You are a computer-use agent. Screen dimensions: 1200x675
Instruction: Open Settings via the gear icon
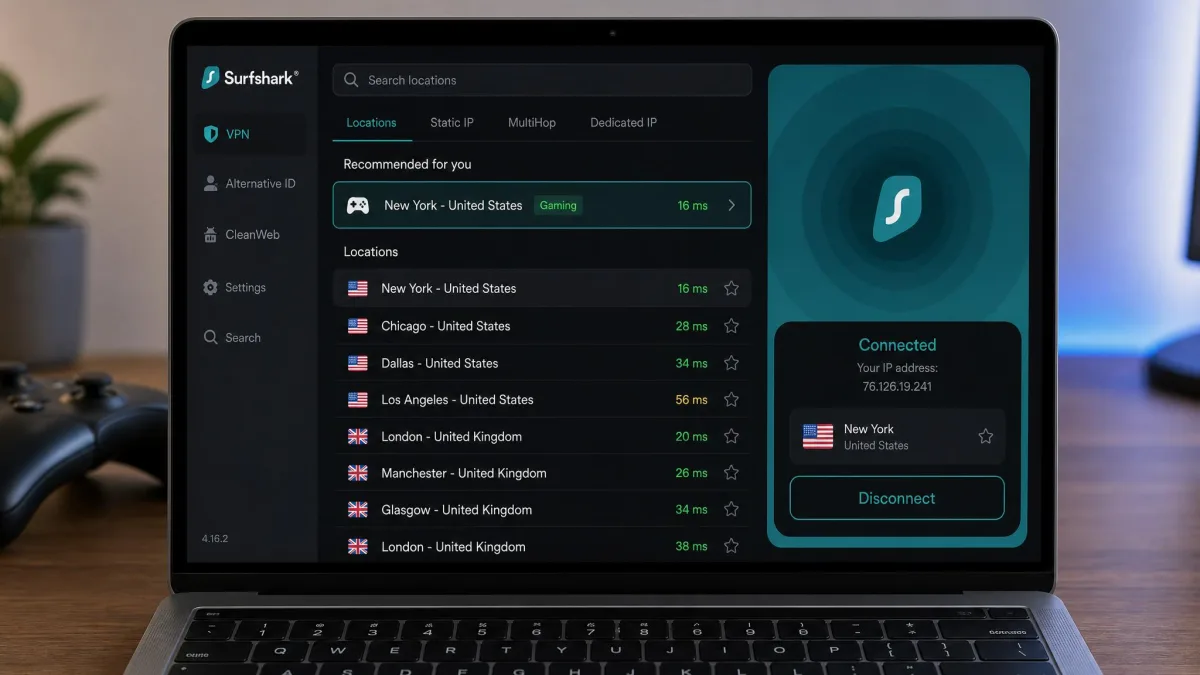210,287
